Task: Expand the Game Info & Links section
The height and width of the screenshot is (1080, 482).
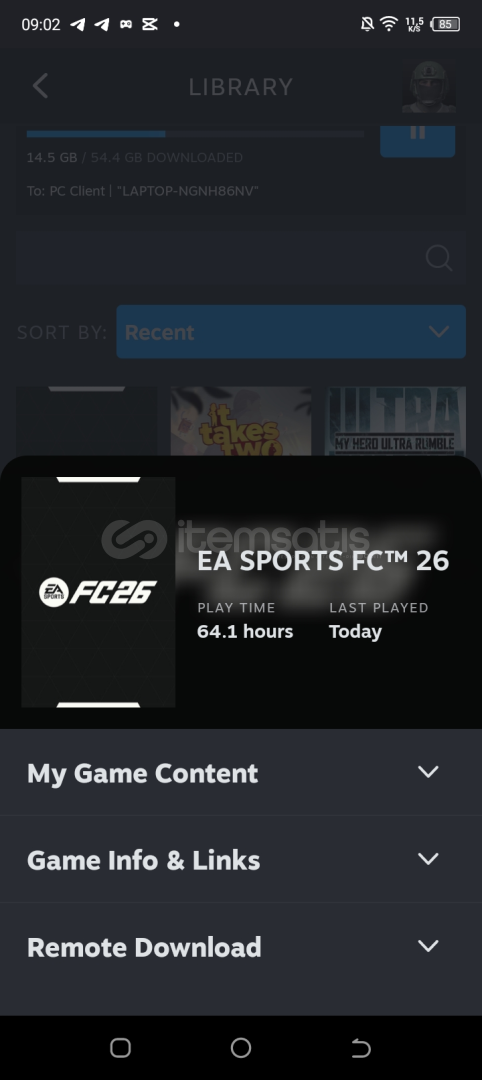Action: 241,860
